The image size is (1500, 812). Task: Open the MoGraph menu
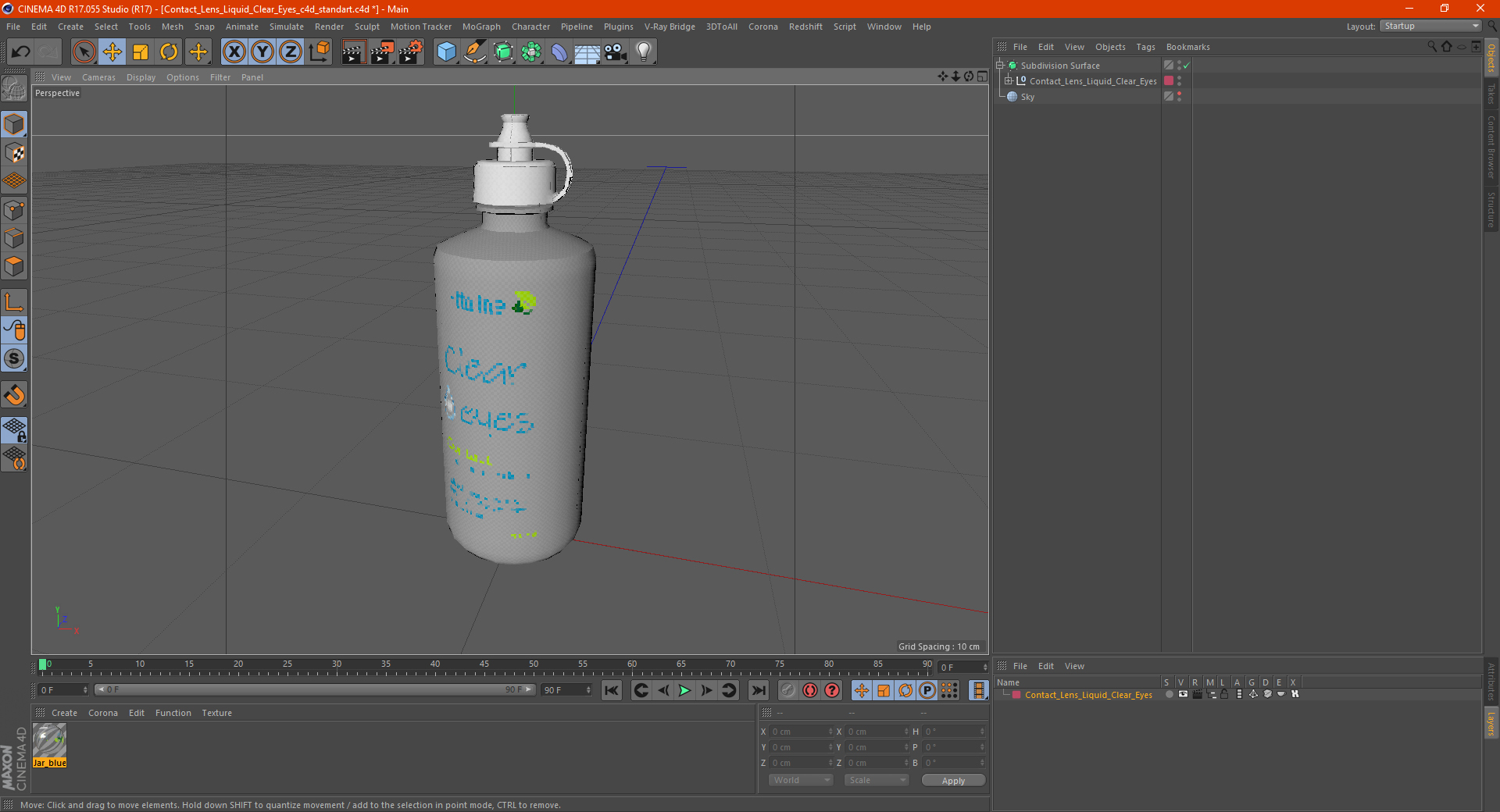point(481,27)
